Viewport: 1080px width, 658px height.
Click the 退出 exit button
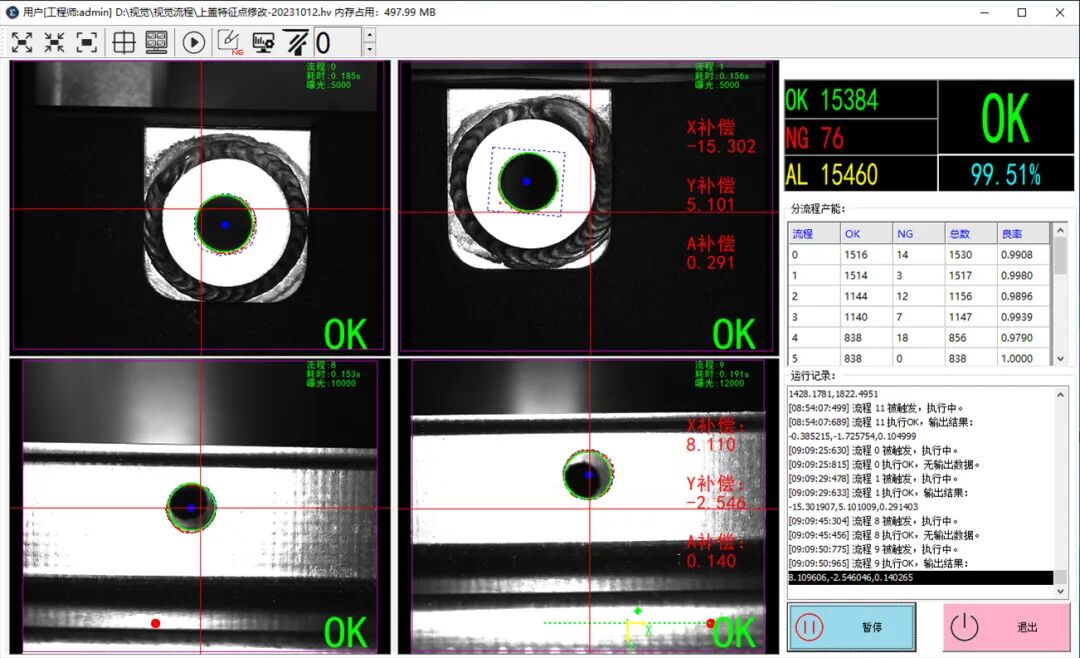1006,627
